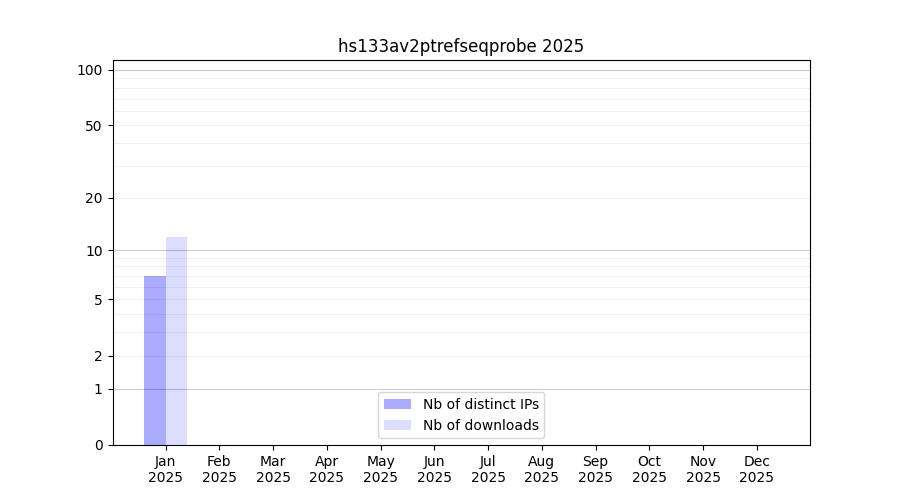Click the Apr 2025 x-axis label
The width and height of the screenshot is (900, 500).
[327, 469]
